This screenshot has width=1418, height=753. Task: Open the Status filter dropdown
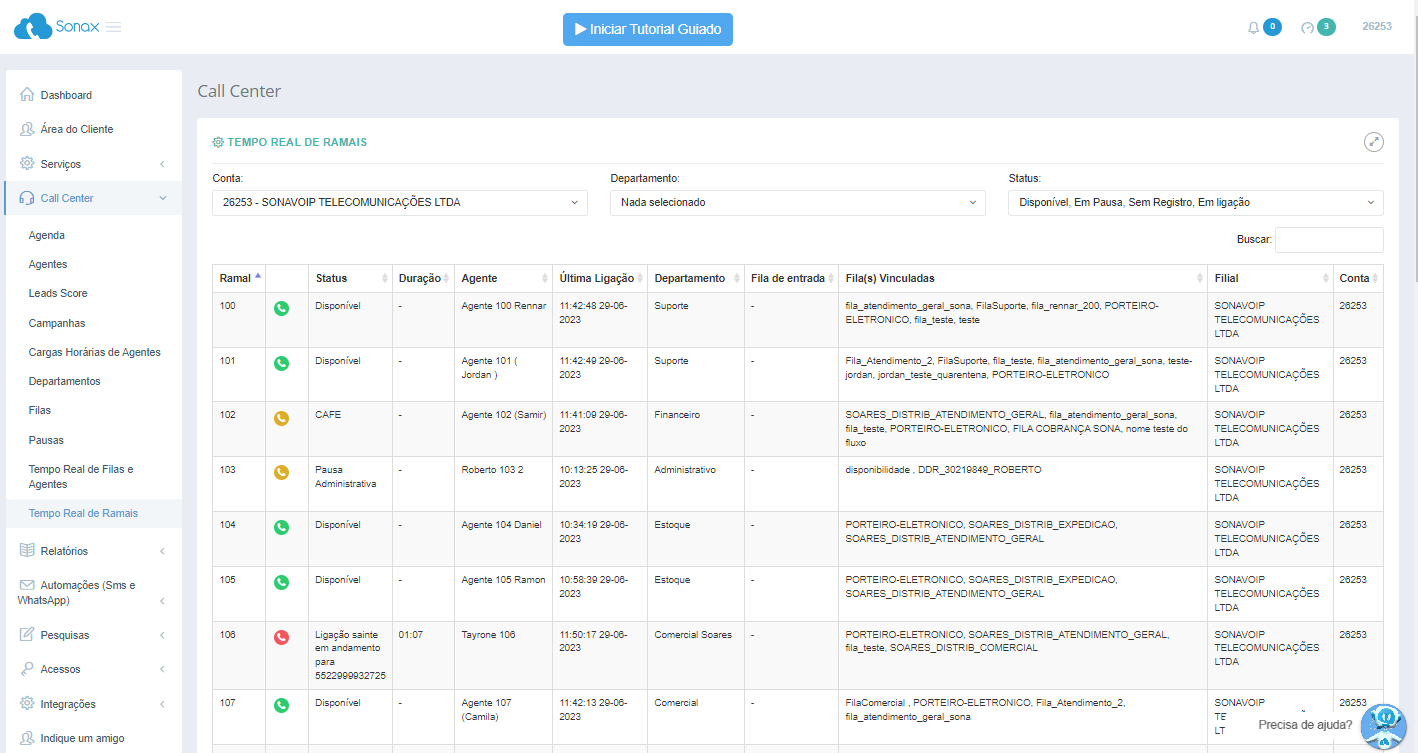click(x=1195, y=202)
